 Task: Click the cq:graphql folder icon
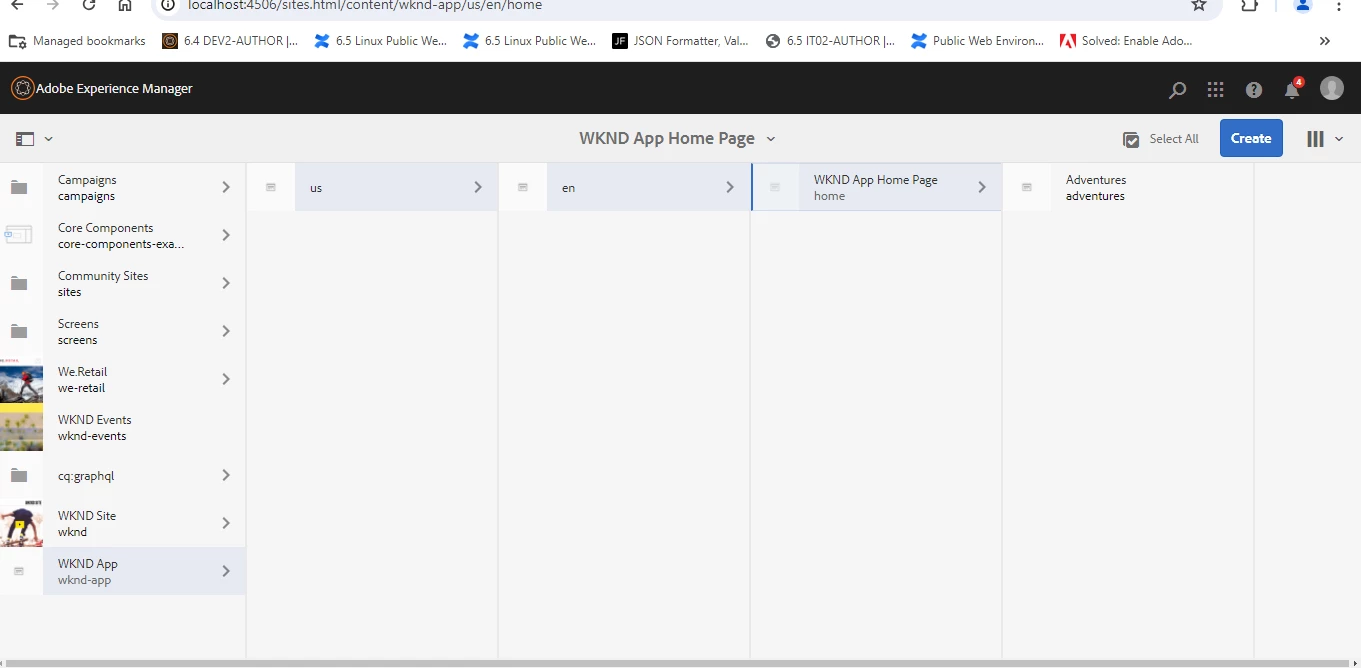point(19,475)
